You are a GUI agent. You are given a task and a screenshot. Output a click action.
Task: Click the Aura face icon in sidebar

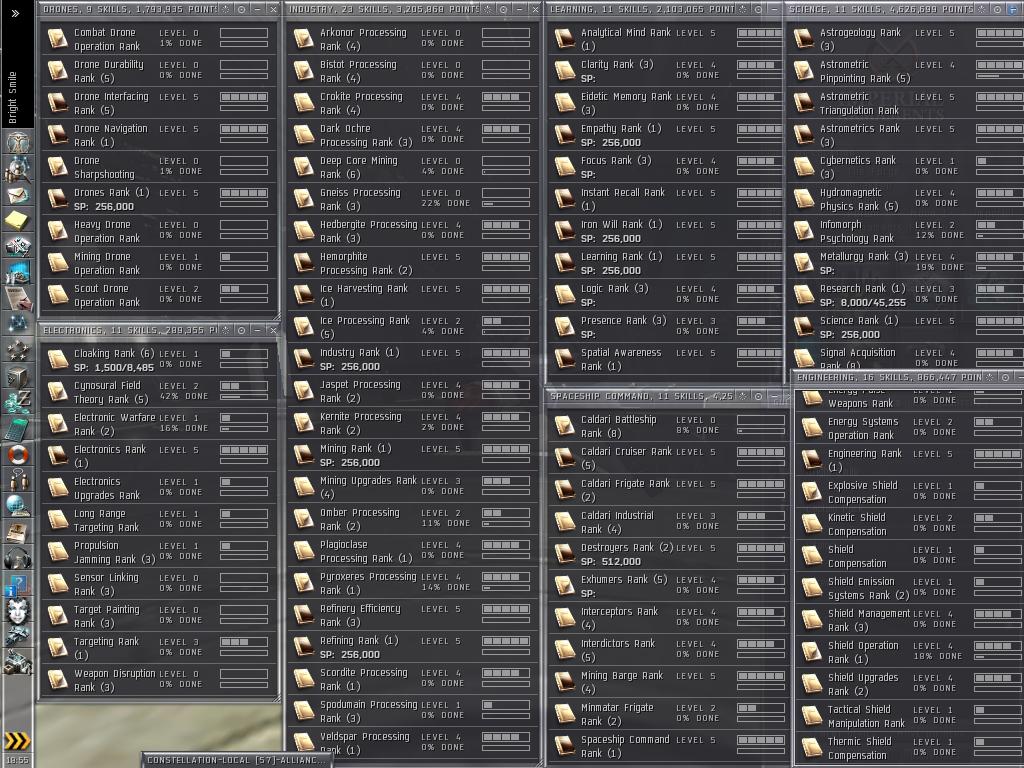(x=18, y=611)
